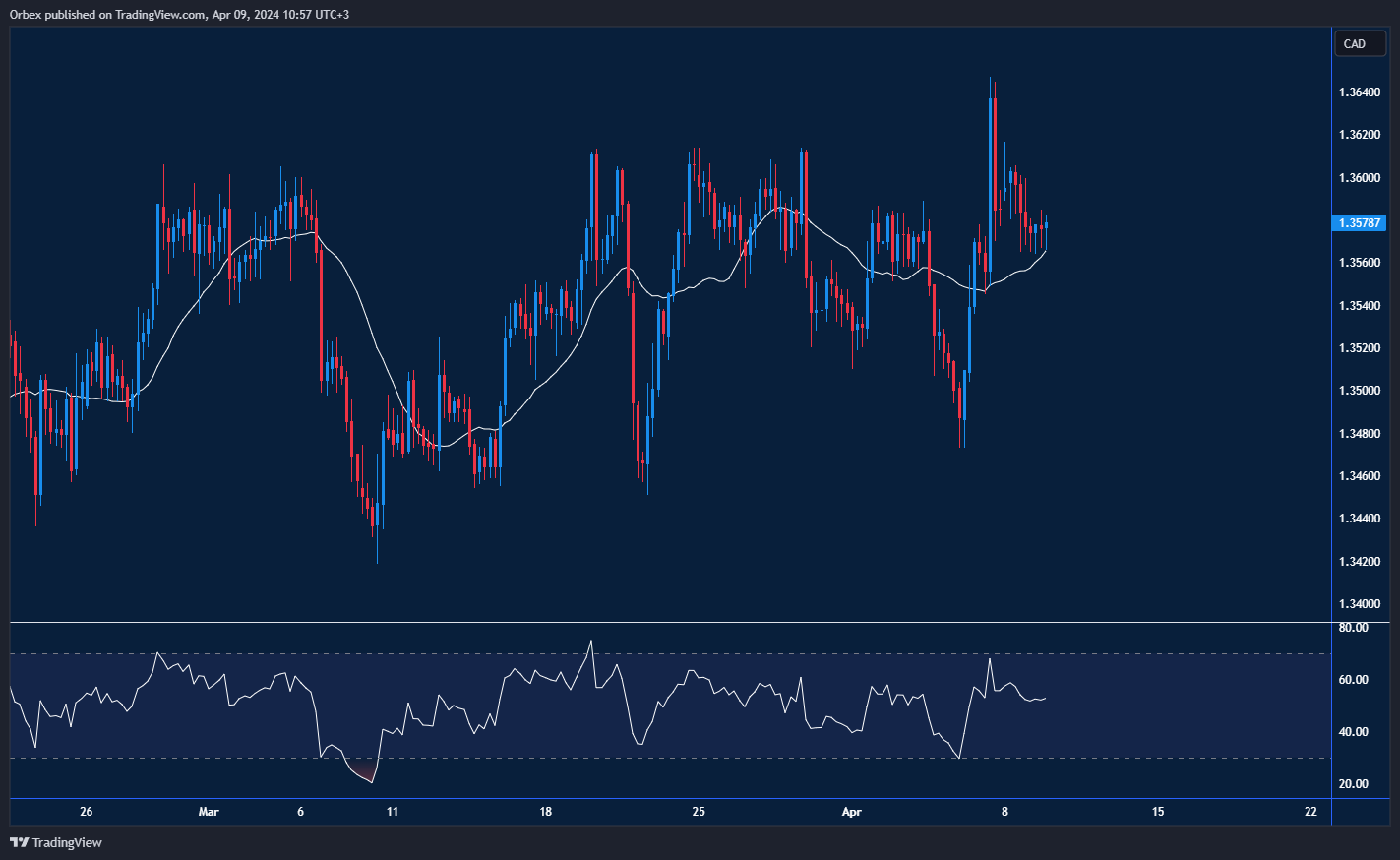Select date 18 on the time axis

click(545, 812)
